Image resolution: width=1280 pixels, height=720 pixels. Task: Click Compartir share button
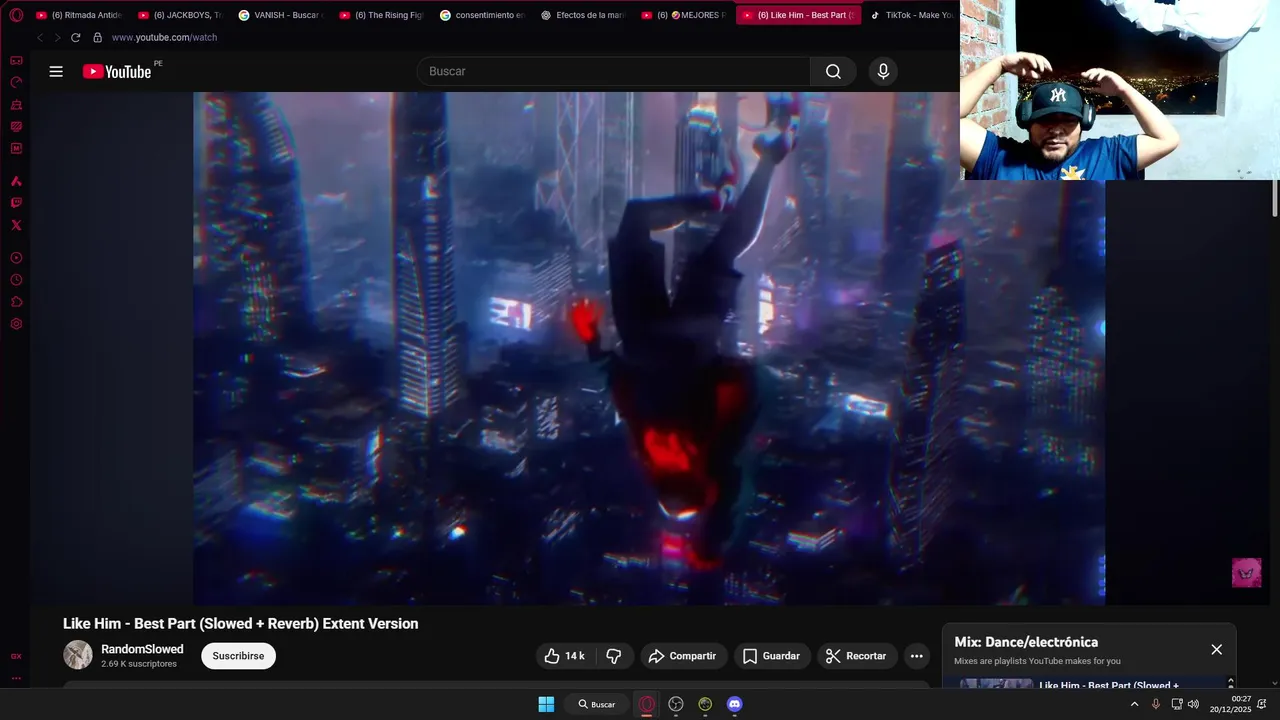tap(684, 656)
